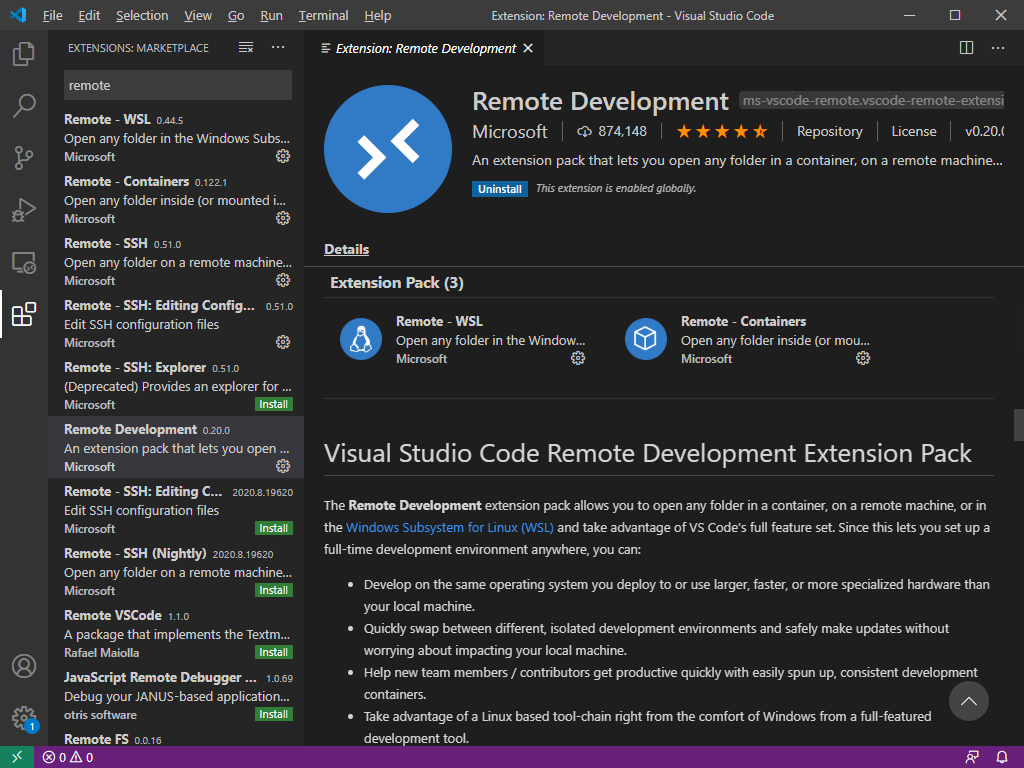This screenshot has width=1024, height=768.
Task: Open manage gear for Remote Development in list
Action: pyautogui.click(x=283, y=466)
